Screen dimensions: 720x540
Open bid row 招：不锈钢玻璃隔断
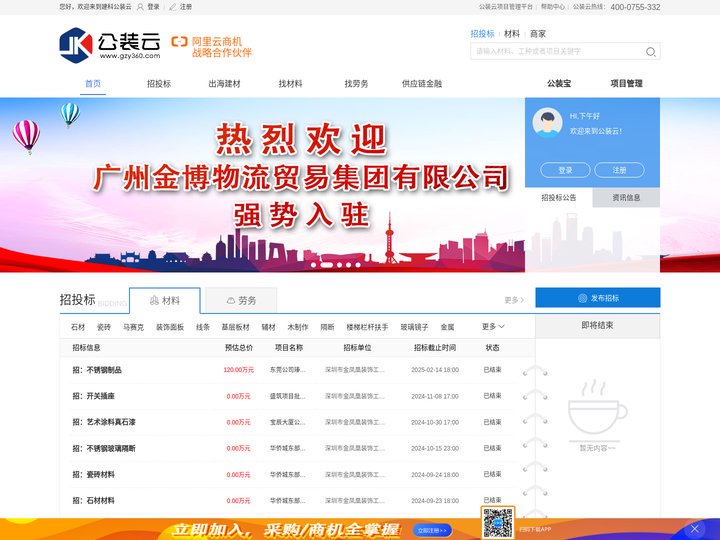click(x=104, y=448)
